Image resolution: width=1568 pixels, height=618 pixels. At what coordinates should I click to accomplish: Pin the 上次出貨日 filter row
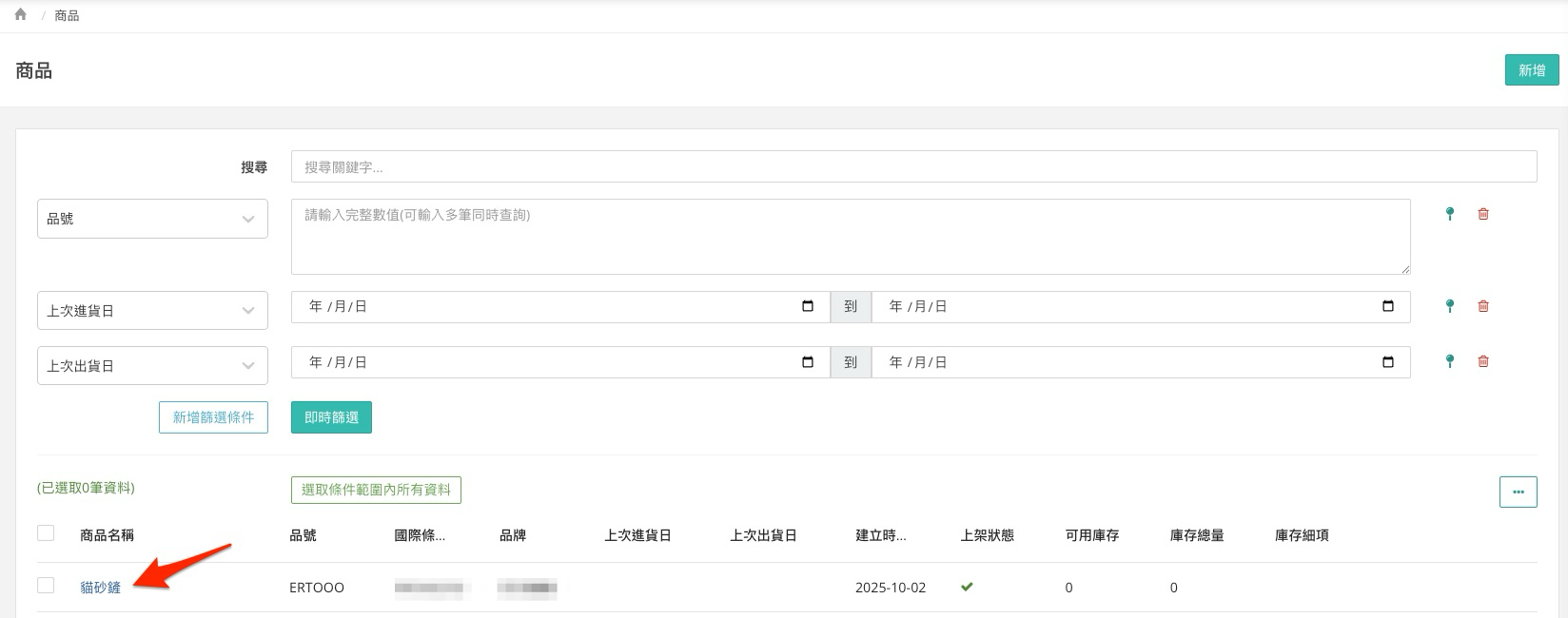(x=1449, y=361)
